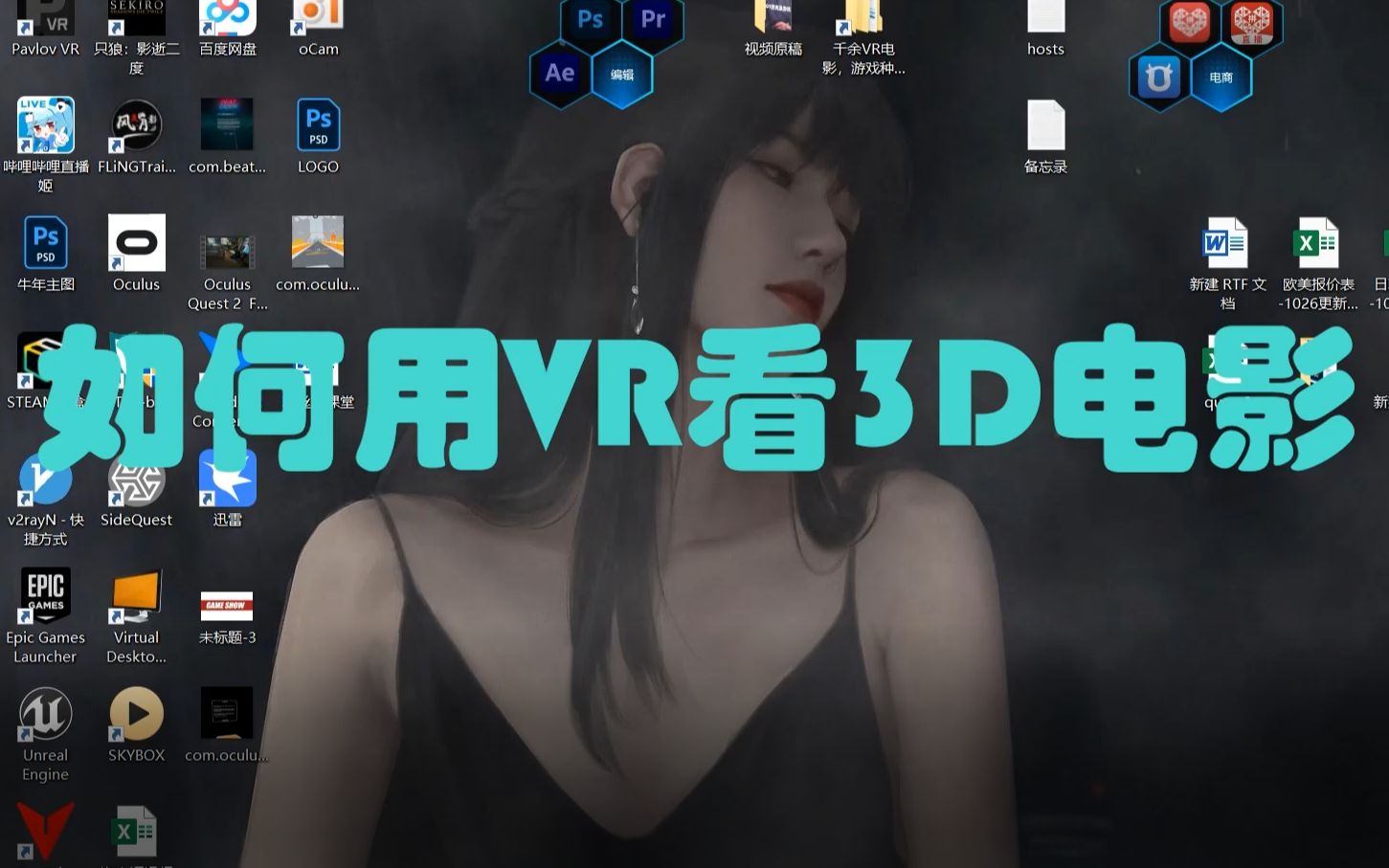Open the 千余VR电影，游戏种... folder
The height and width of the screenshot is (868, 1389).
pyautogui.click(x=863, y=18)
